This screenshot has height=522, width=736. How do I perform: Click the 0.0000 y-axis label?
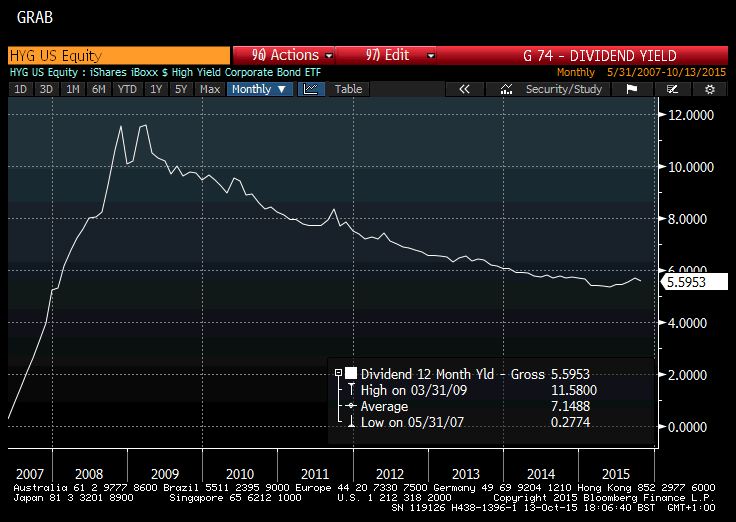[x=687, y=427]
